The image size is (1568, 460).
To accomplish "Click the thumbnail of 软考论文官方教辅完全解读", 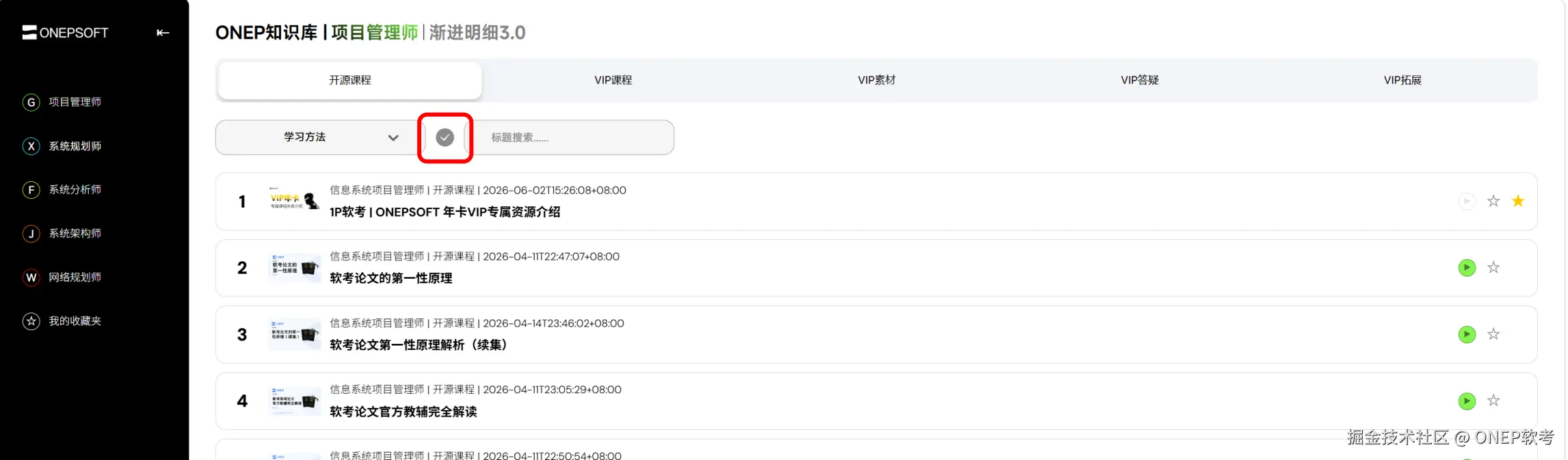I will tap(294, 401).
